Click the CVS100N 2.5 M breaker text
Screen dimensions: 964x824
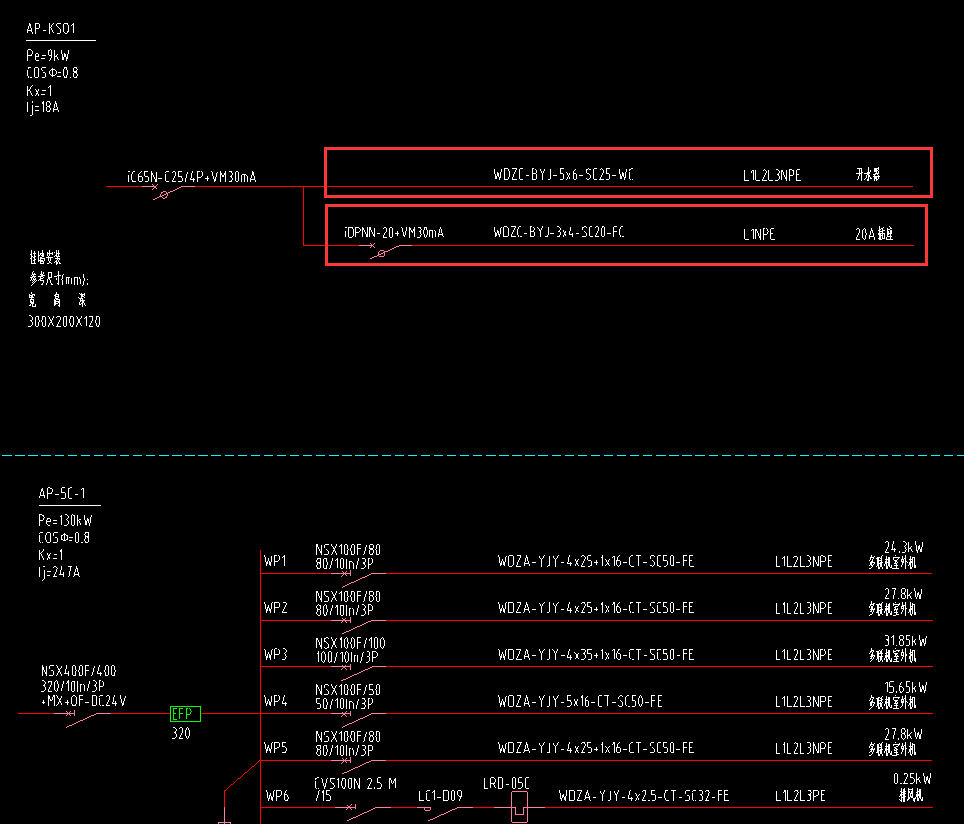[355, 783]
